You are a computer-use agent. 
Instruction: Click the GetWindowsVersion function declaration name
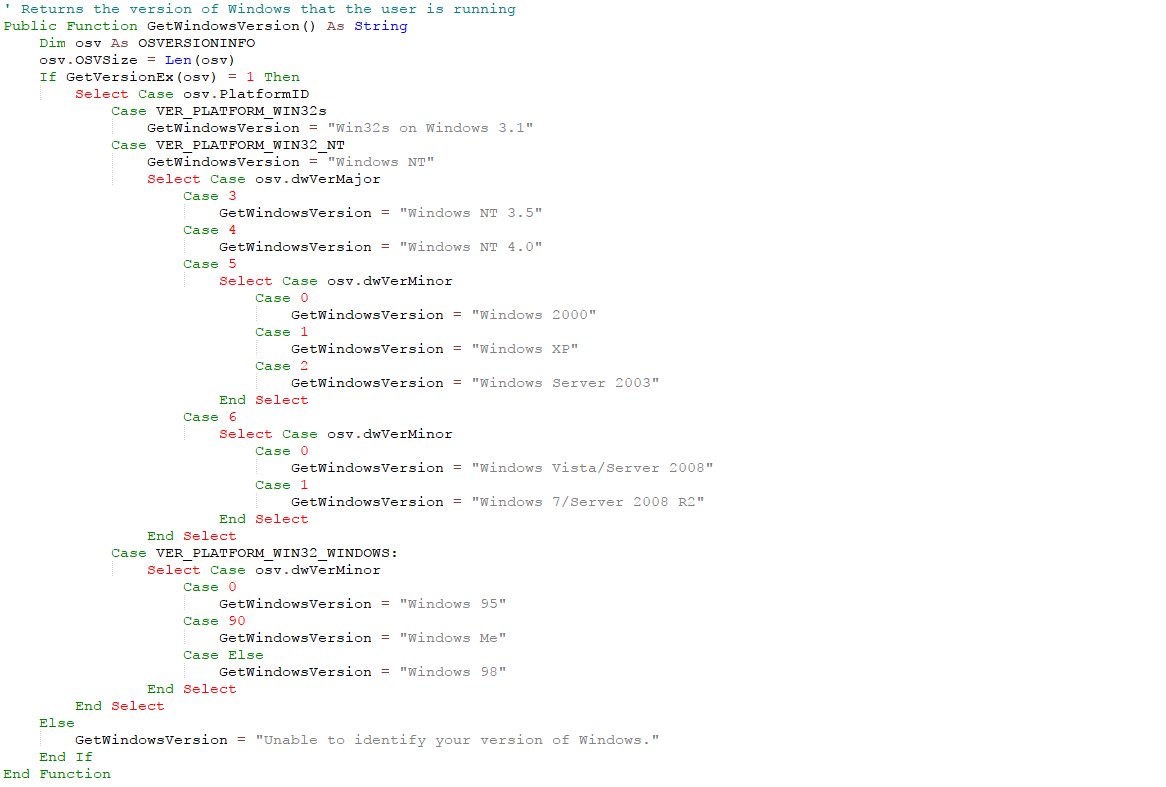(x=223, y=26)
